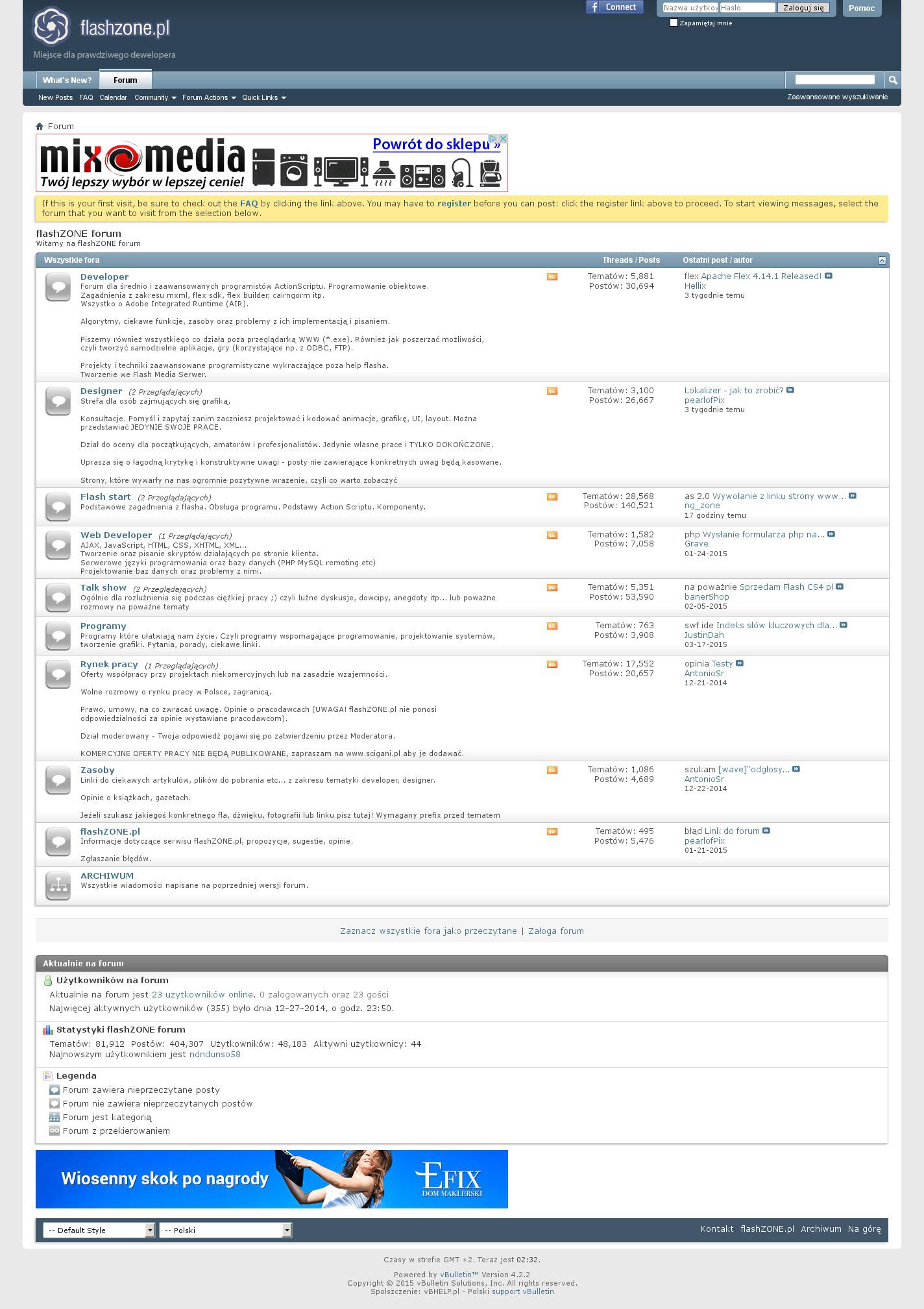
Task: Expand the Community dropdown menu
Action: coord(155,97)
